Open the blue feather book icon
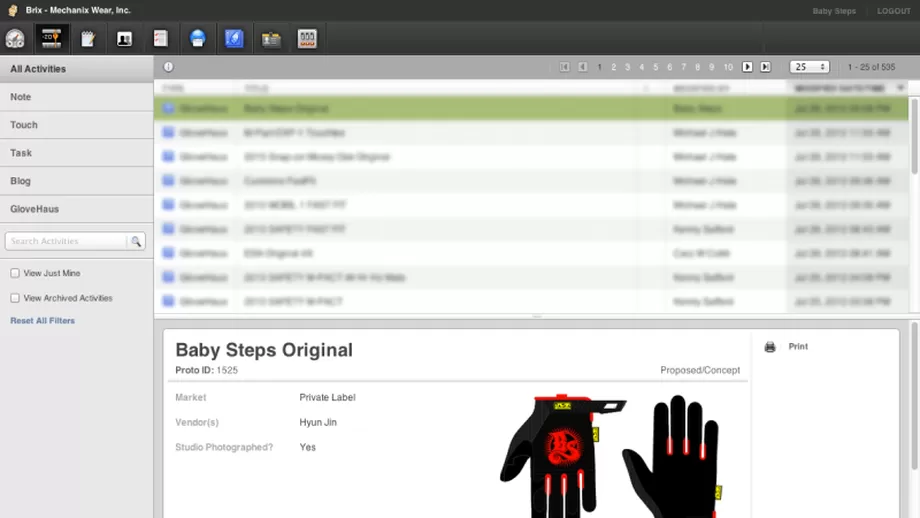 click(x=234, y=39)
